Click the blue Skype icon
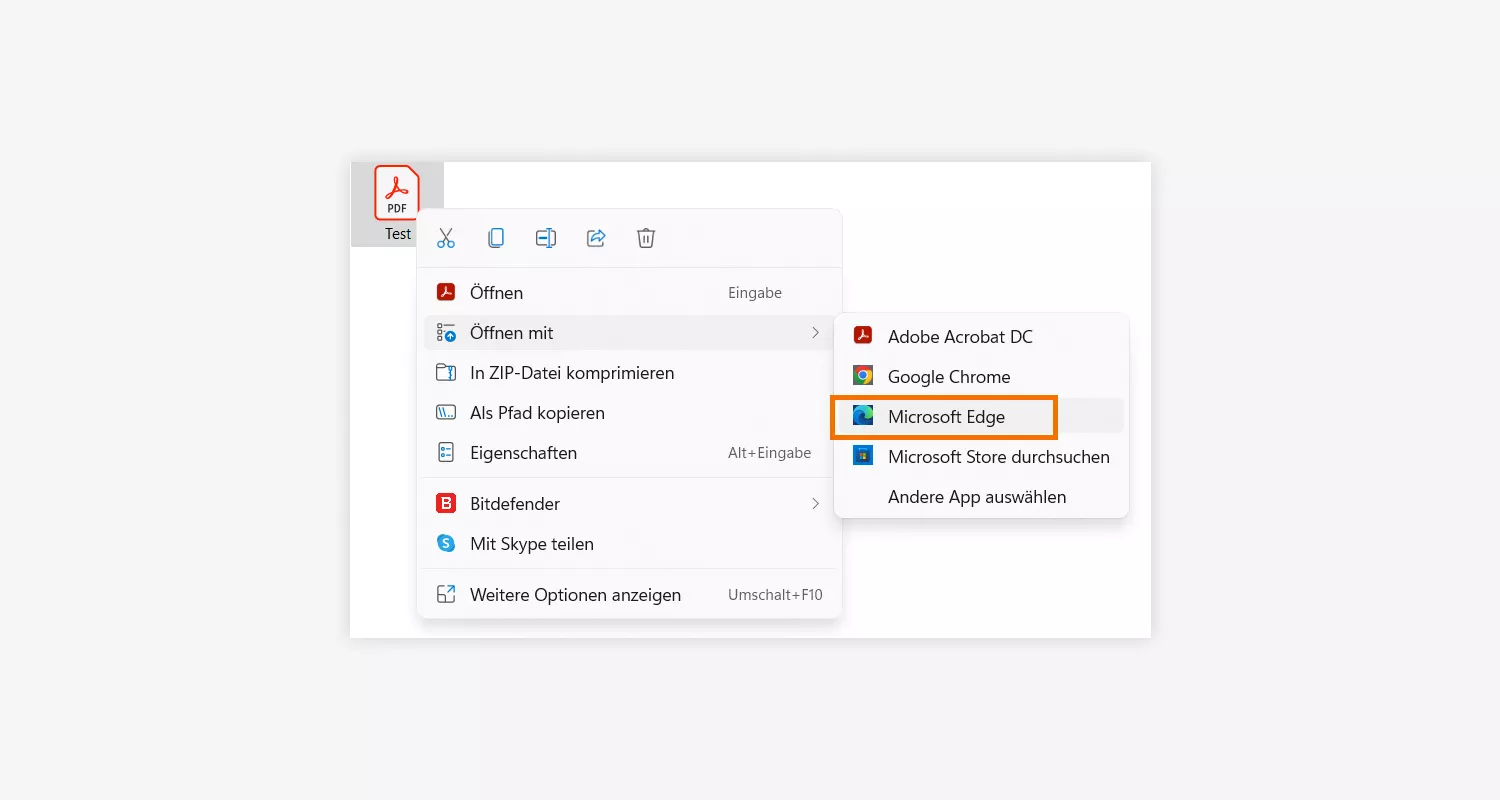Image resolution: width=1500 pixels, height=800 pixels. (x=446, y=544)
